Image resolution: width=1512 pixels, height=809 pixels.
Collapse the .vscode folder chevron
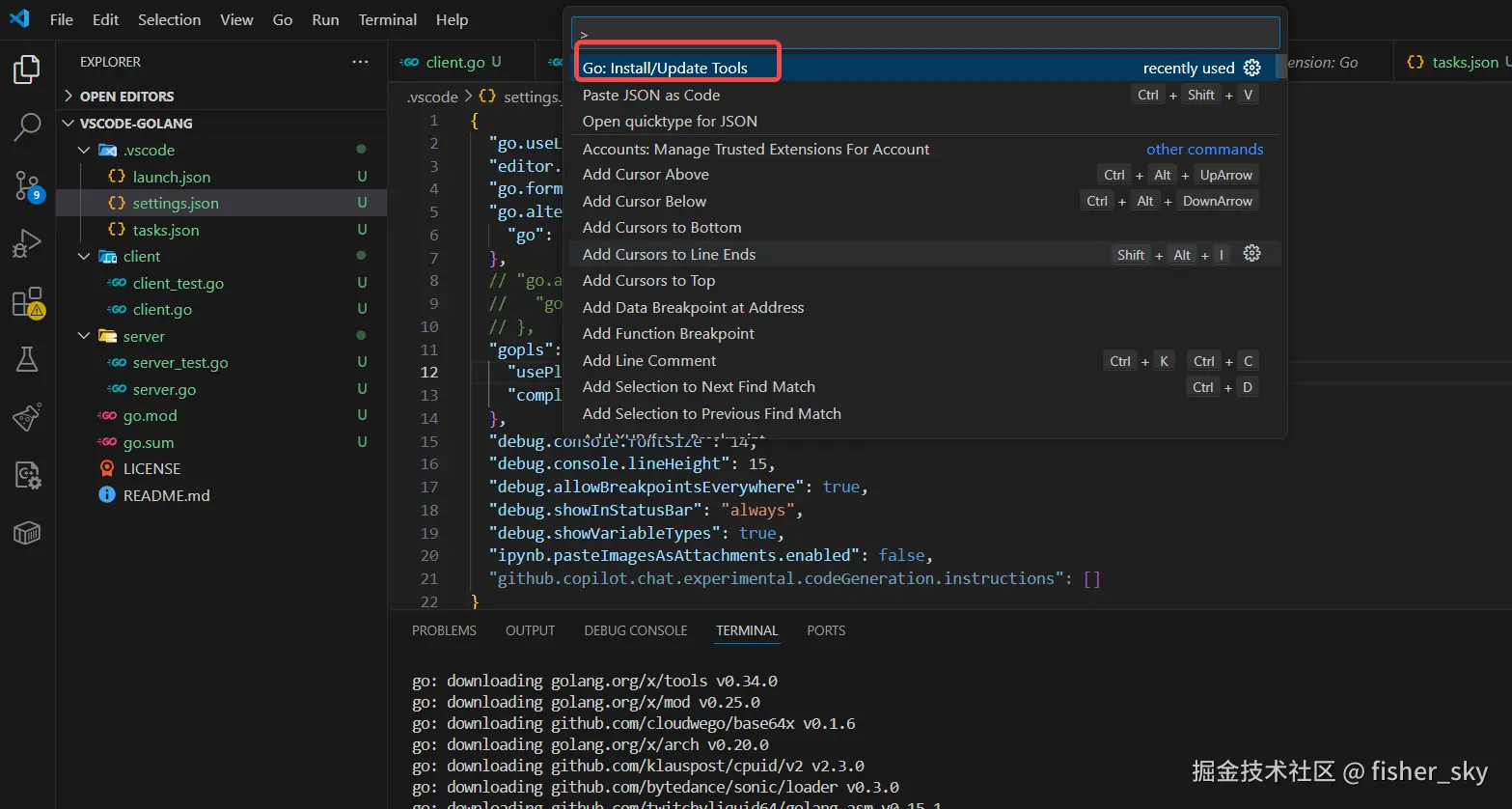84,151
